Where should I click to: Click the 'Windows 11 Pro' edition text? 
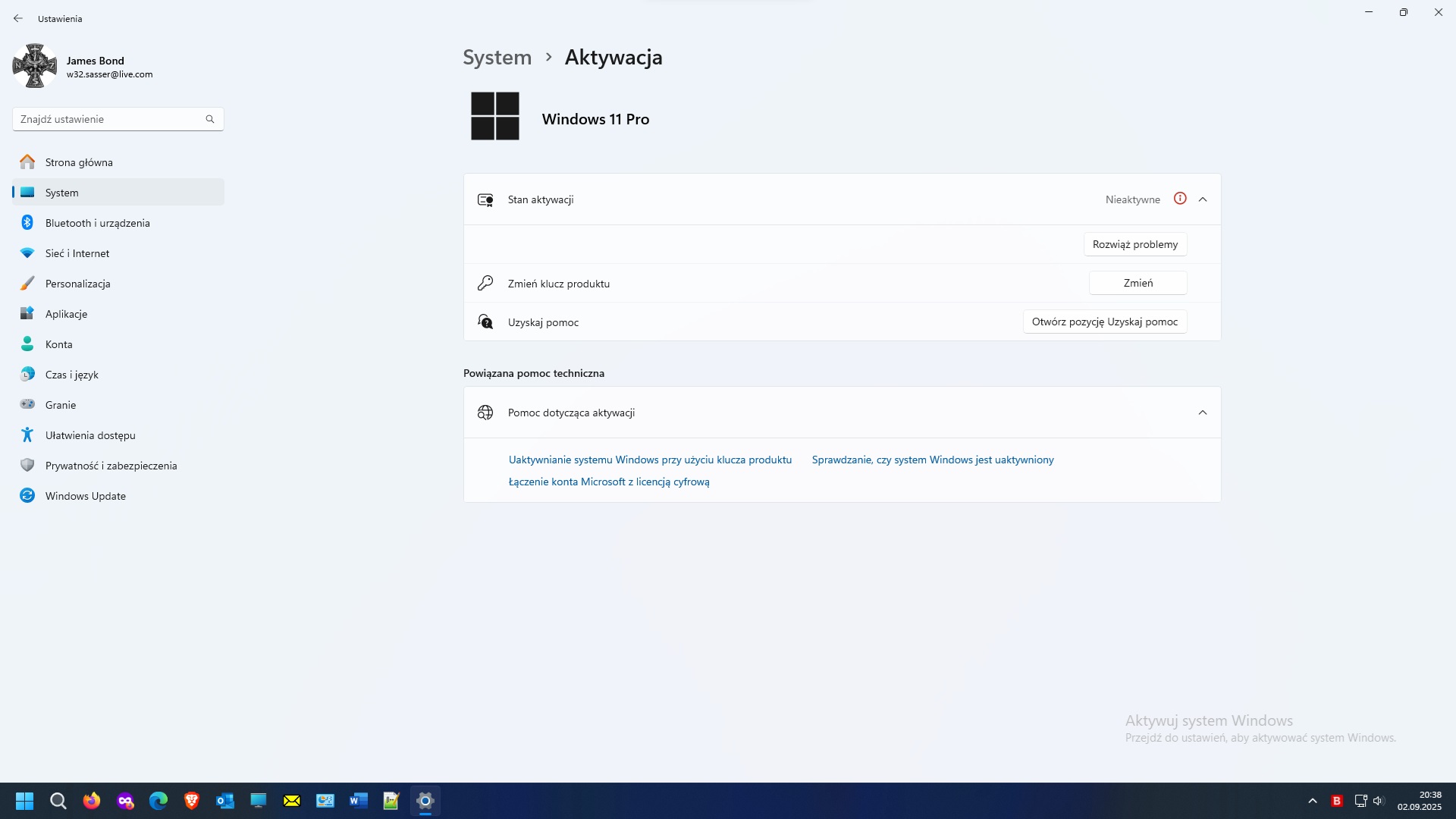(595, 119)
